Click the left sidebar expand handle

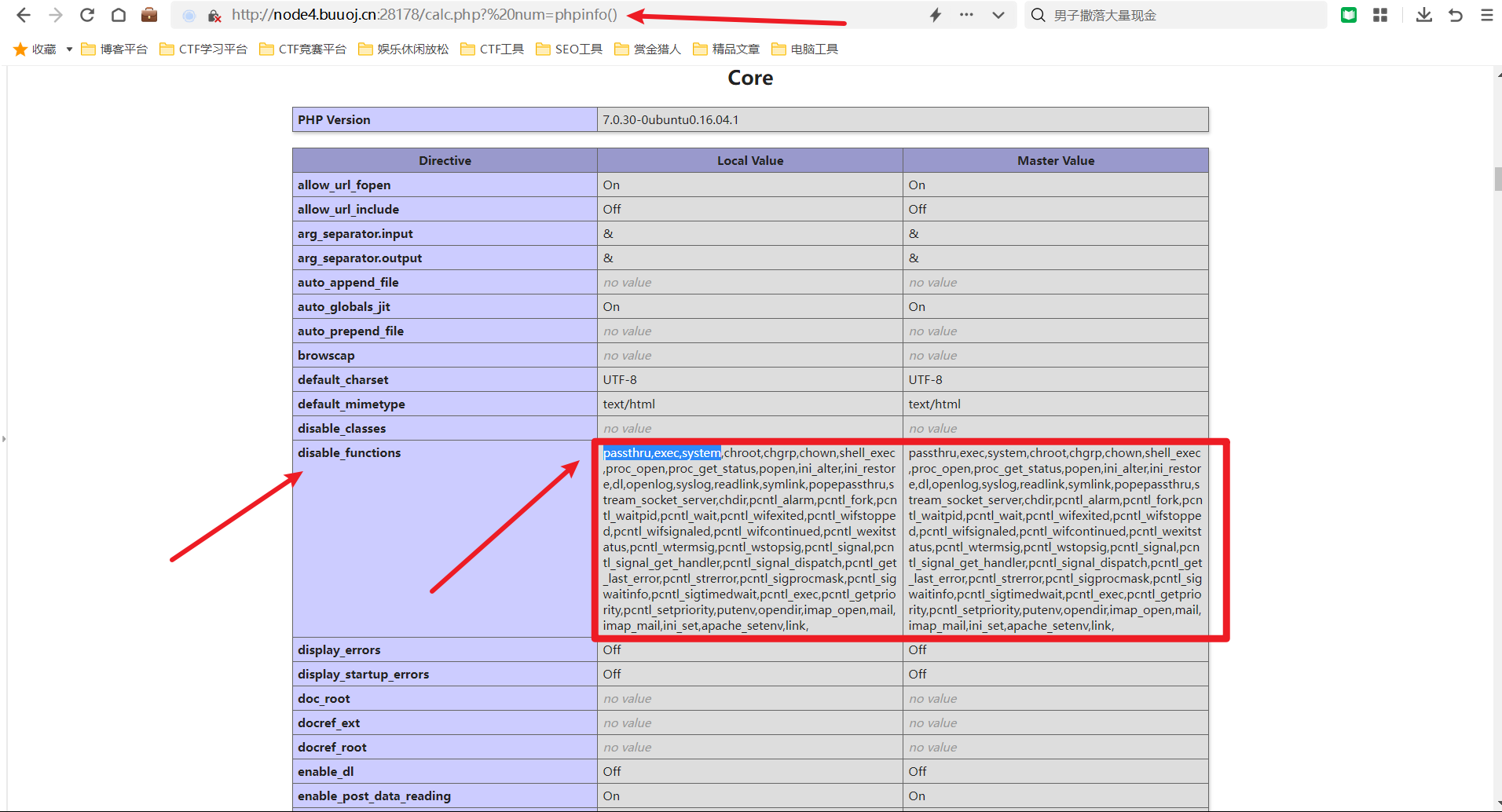pyautogui.click(x=4, y=439)
